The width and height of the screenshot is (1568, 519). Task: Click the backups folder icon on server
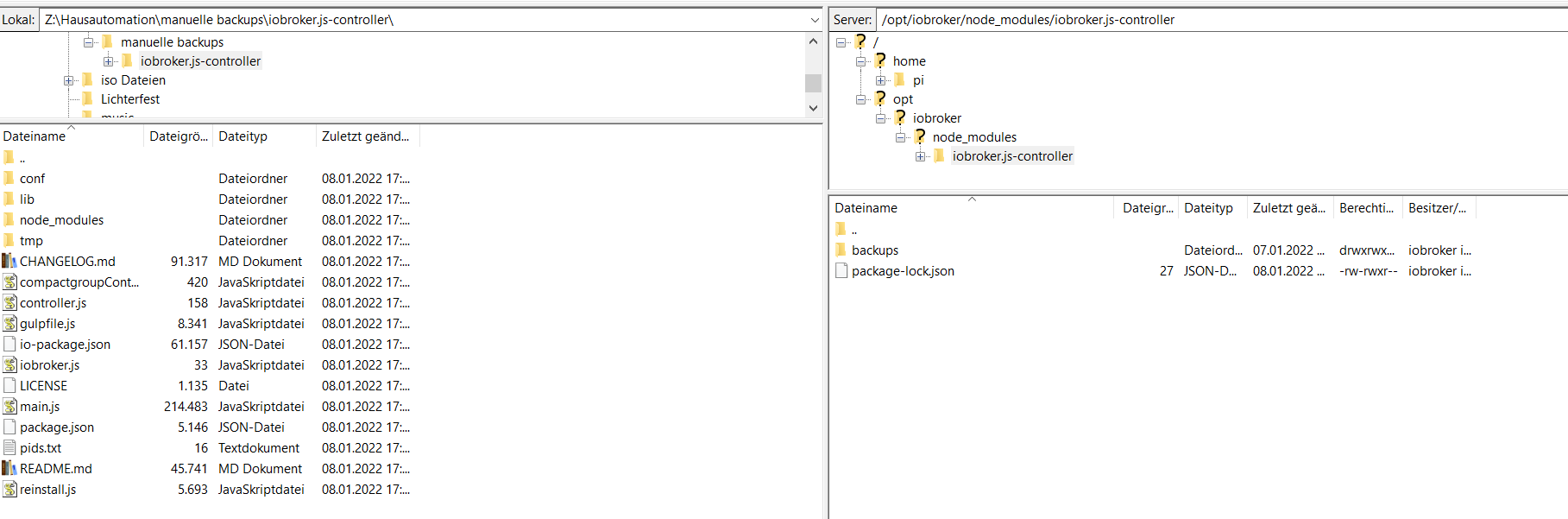pos(841,250)
